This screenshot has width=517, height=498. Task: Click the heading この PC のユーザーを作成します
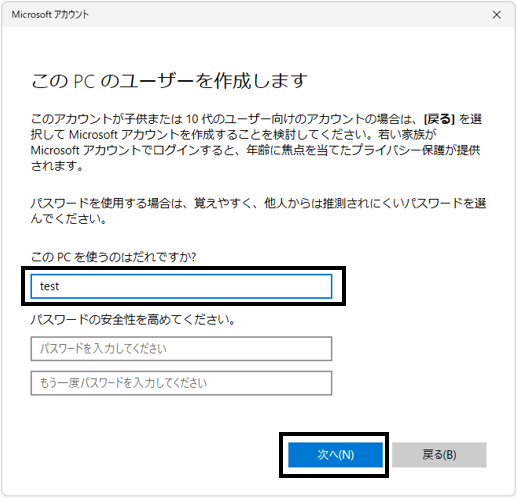point(169,81)
